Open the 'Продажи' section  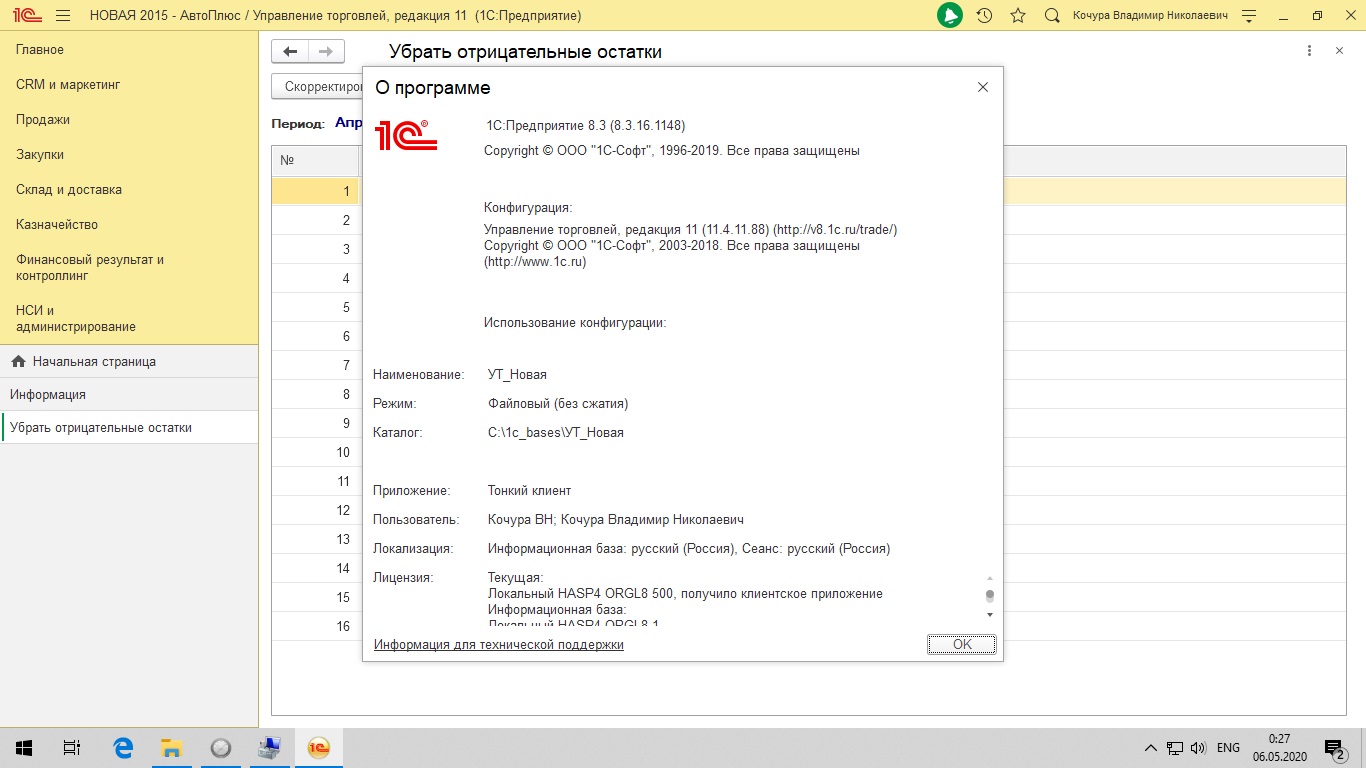point(129,120)
